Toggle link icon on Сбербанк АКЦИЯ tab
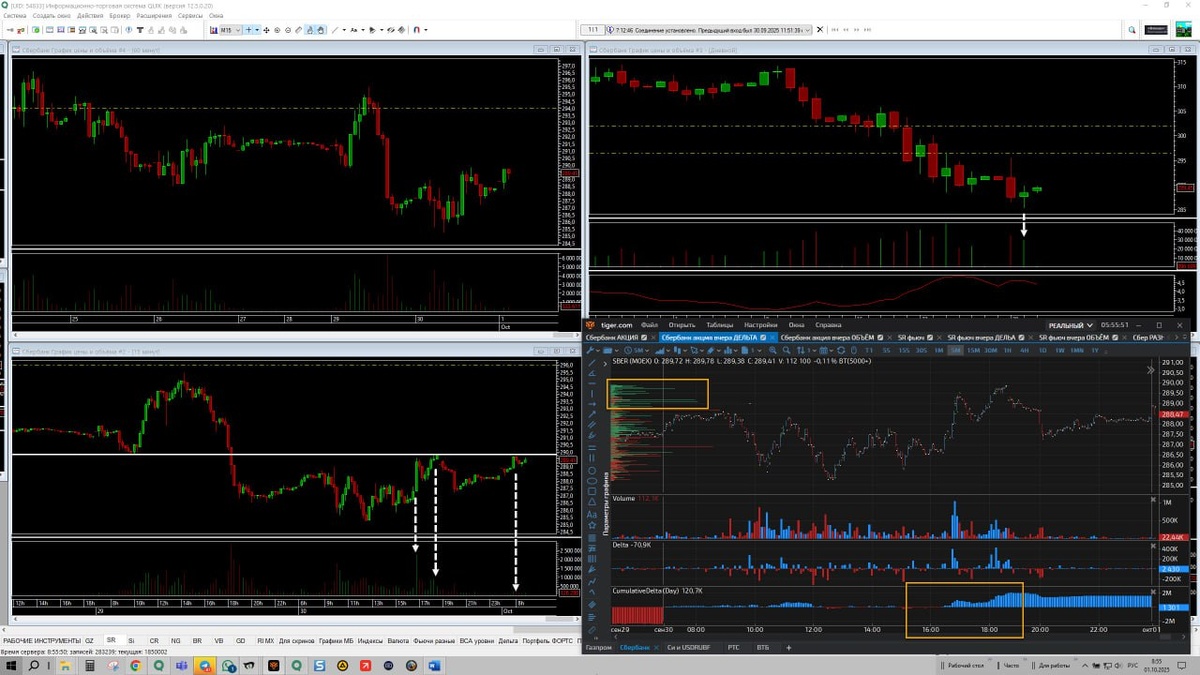This screenshot has height=675, width=1200. tap(644, 337)
